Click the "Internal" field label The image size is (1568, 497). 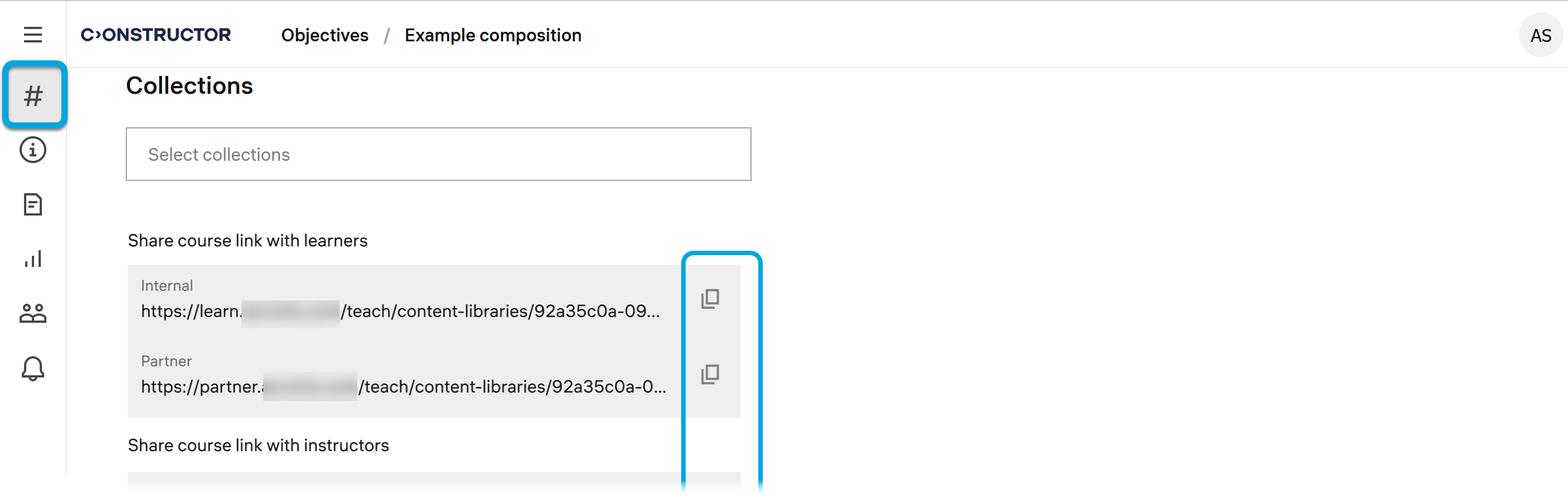[167, 286]
